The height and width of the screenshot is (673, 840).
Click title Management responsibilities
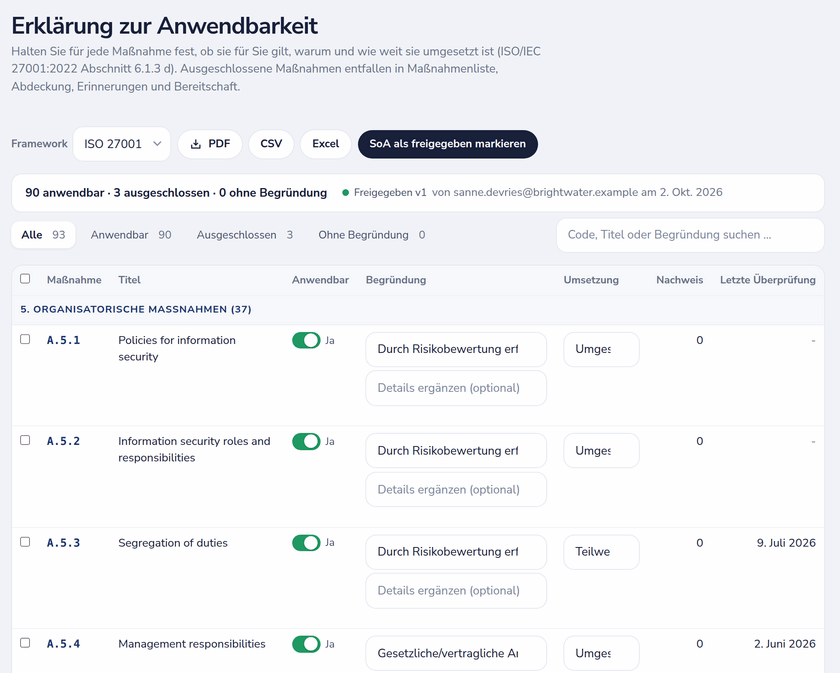click(x=192, y=644)
